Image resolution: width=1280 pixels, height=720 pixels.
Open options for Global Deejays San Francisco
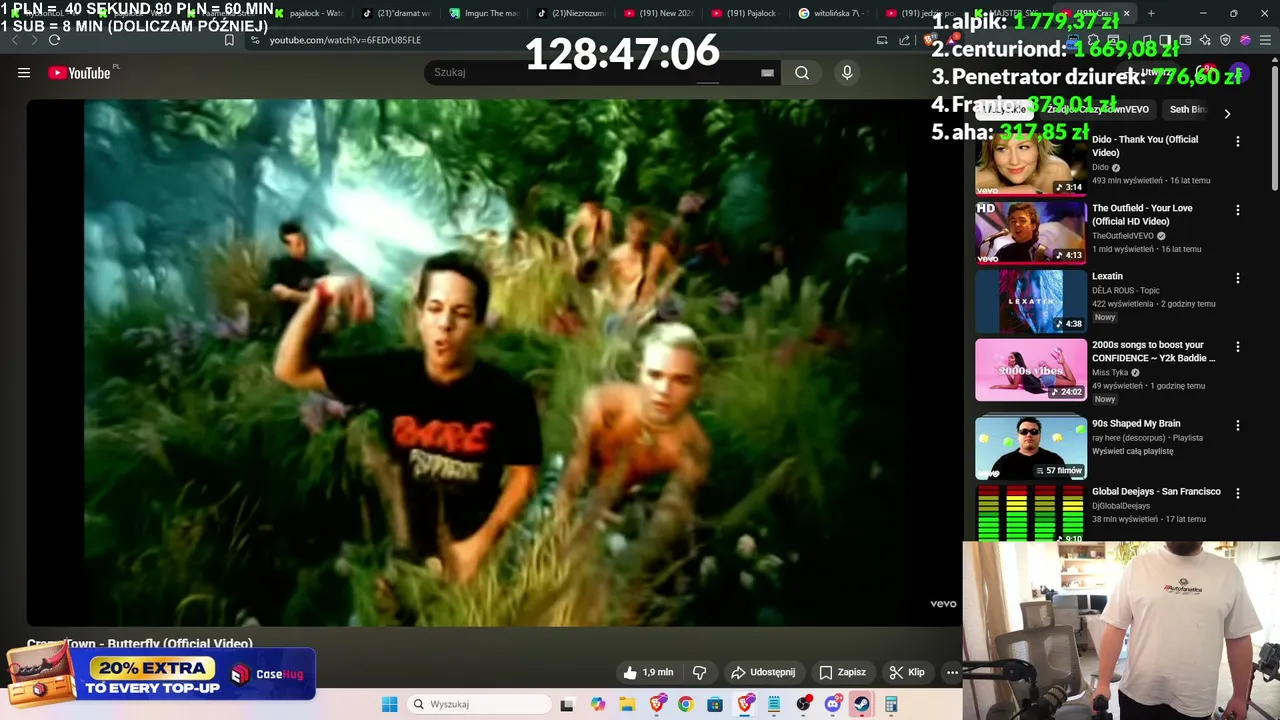(x=1238, y=493)
